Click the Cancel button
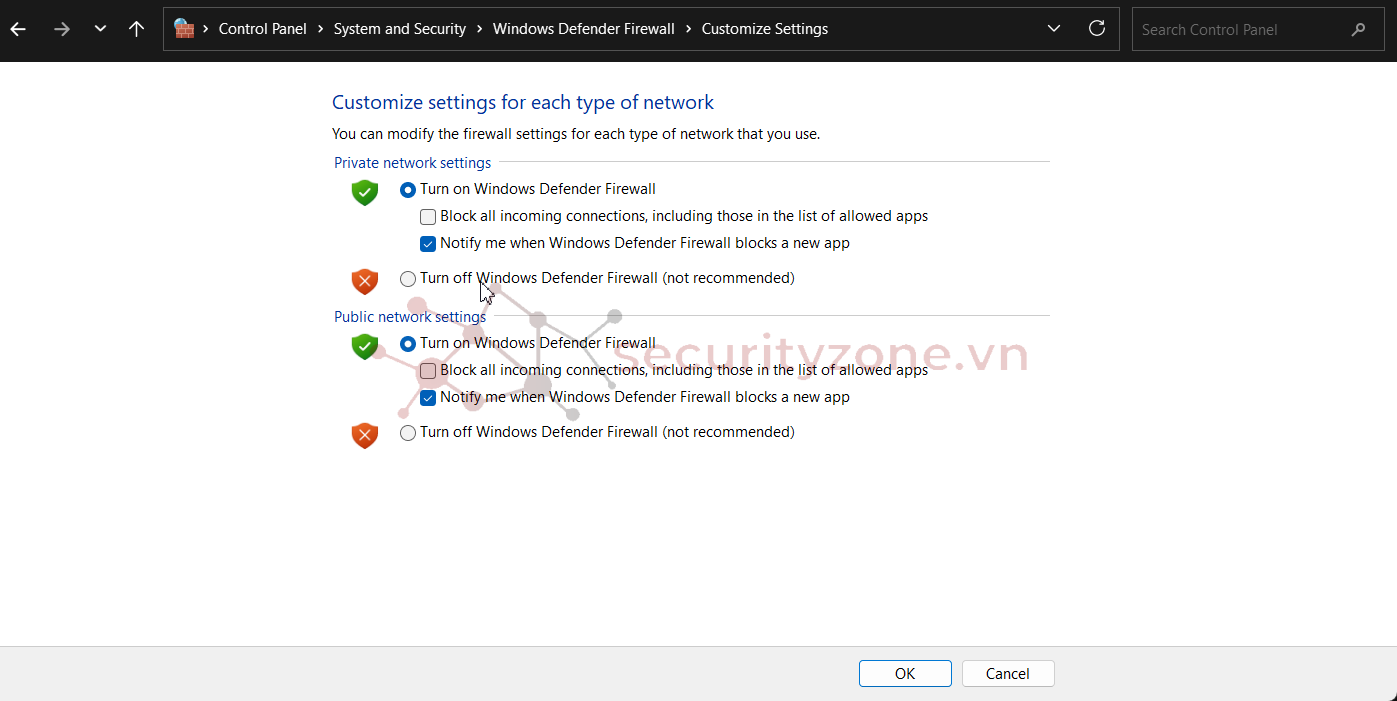This screenshot has height=701, width=1397. point(1008,674)
